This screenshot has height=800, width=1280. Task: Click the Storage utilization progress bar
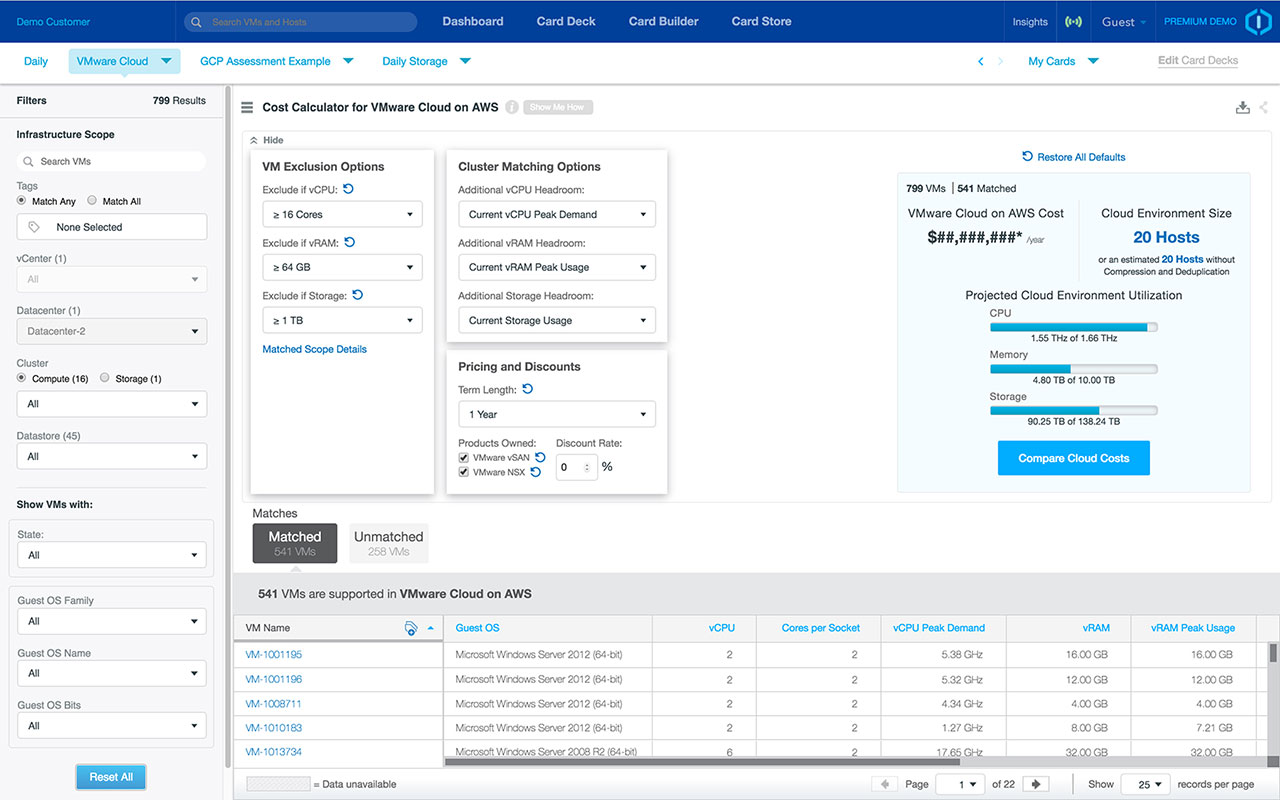pos(1074,410)
